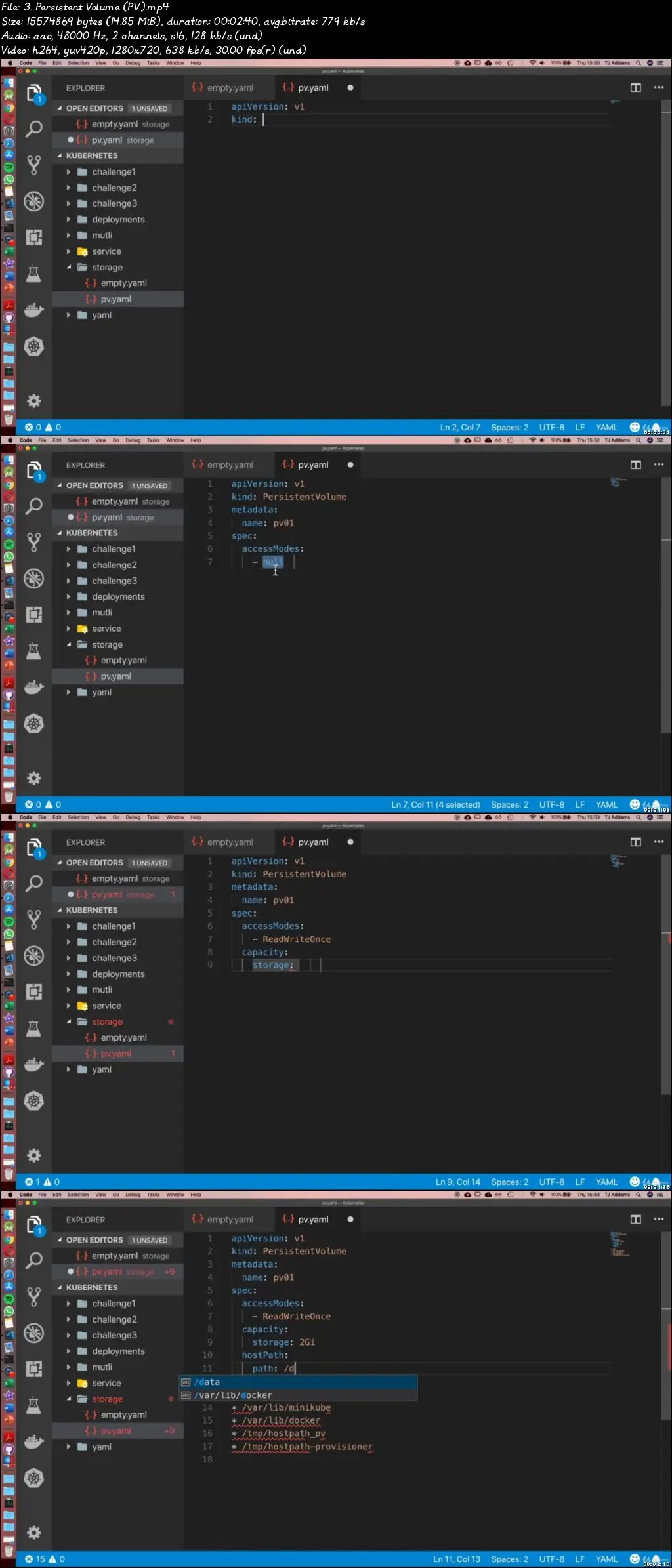Open Debug view in the Ln 2 frame
The height and width of the screenshot is (1568, 672).
tap(34, 201)
